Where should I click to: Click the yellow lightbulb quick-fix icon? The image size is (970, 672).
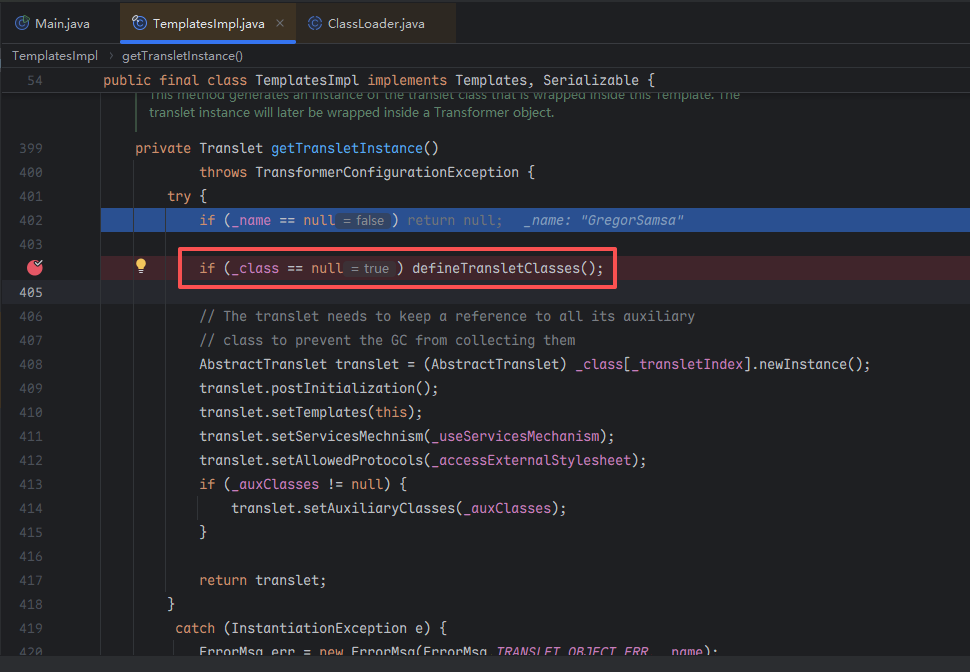pyautogui.click(x=141, y=267)
